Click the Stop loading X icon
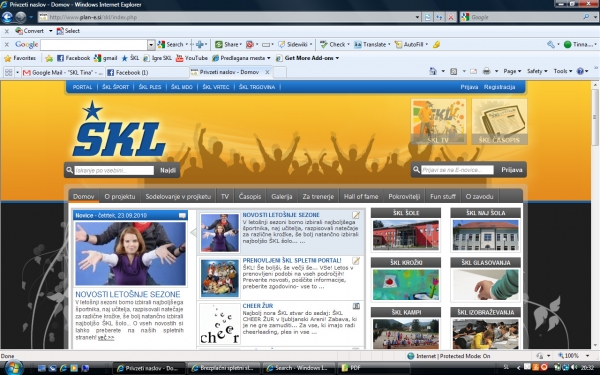The height and width of the screenshot is (375, 600). 451,17
